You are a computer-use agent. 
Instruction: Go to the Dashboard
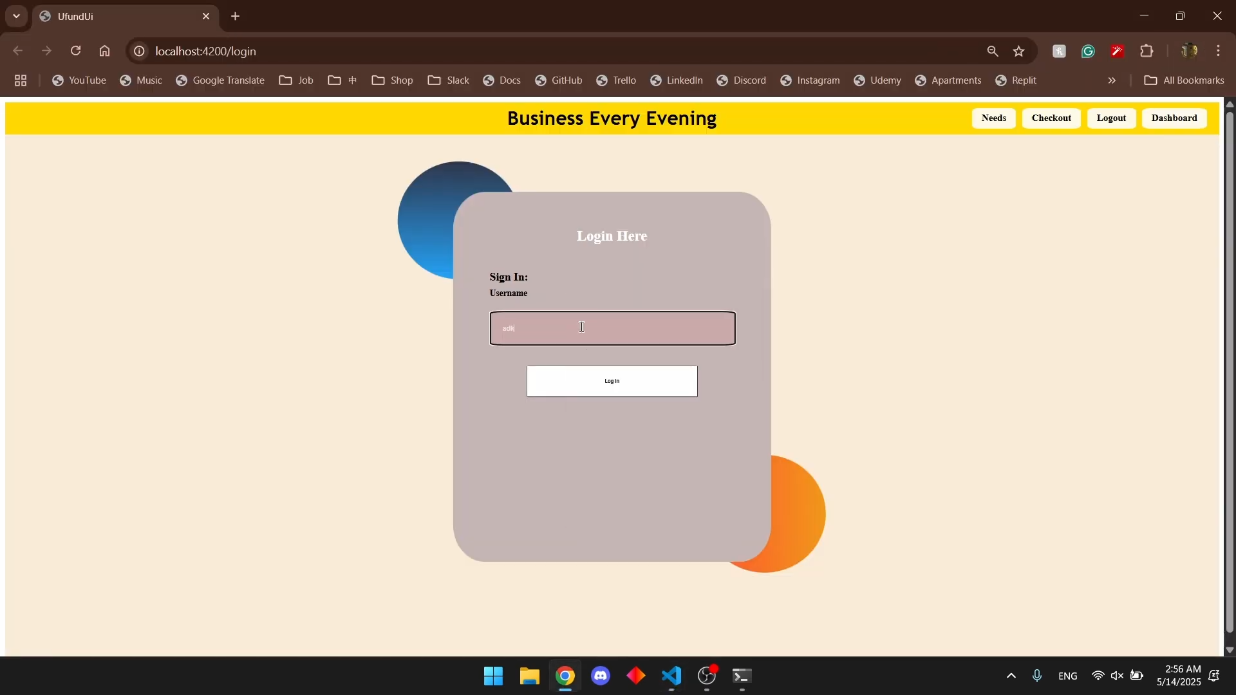[1174, 118]
